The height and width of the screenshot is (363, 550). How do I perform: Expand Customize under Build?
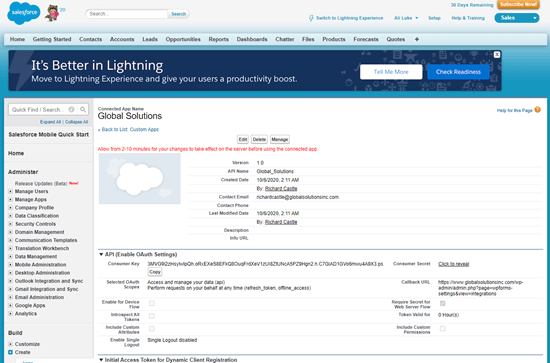pos(10,344)
